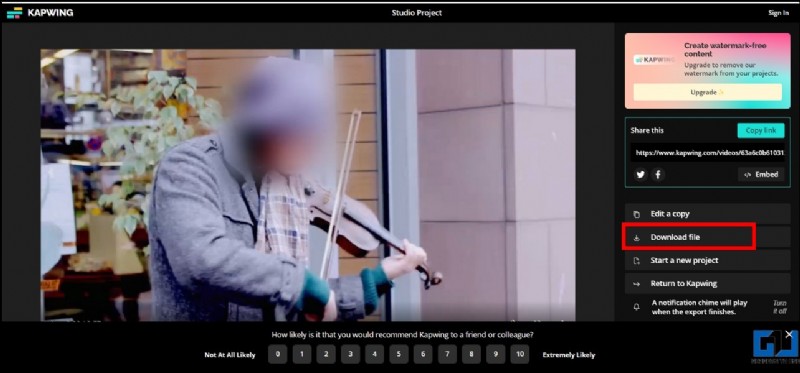Screen dimensions: 800x373
Task: Click Edit a copy
Action: pos(708,214)
